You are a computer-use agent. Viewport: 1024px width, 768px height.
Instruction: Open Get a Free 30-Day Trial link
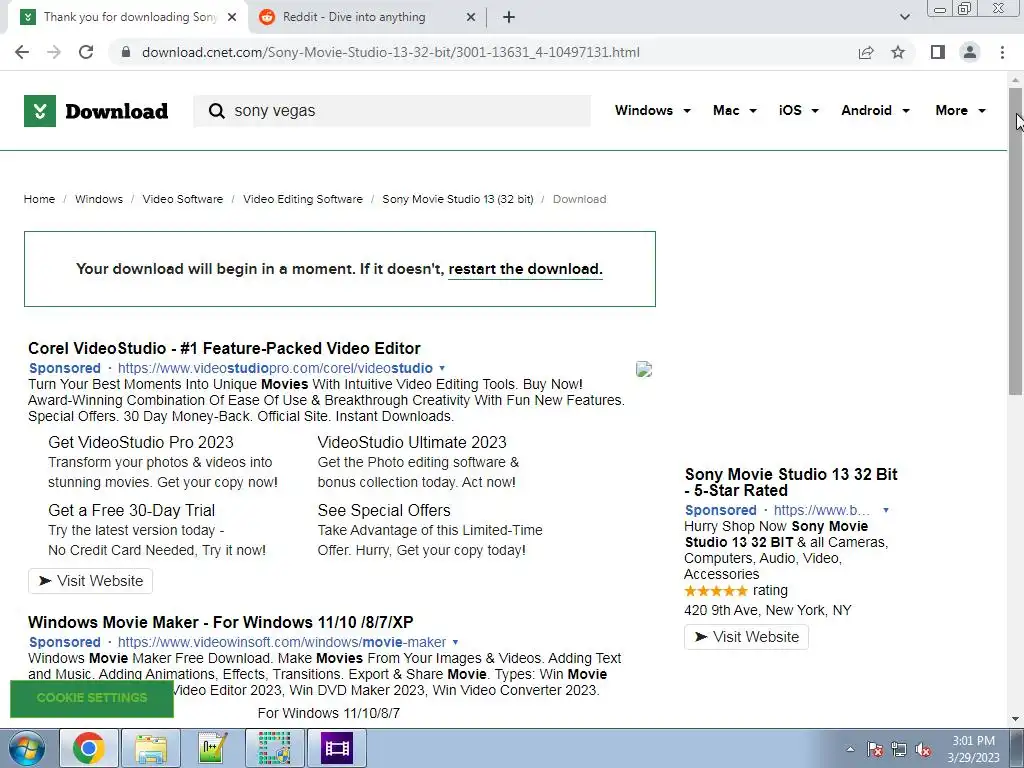(131, 510)
